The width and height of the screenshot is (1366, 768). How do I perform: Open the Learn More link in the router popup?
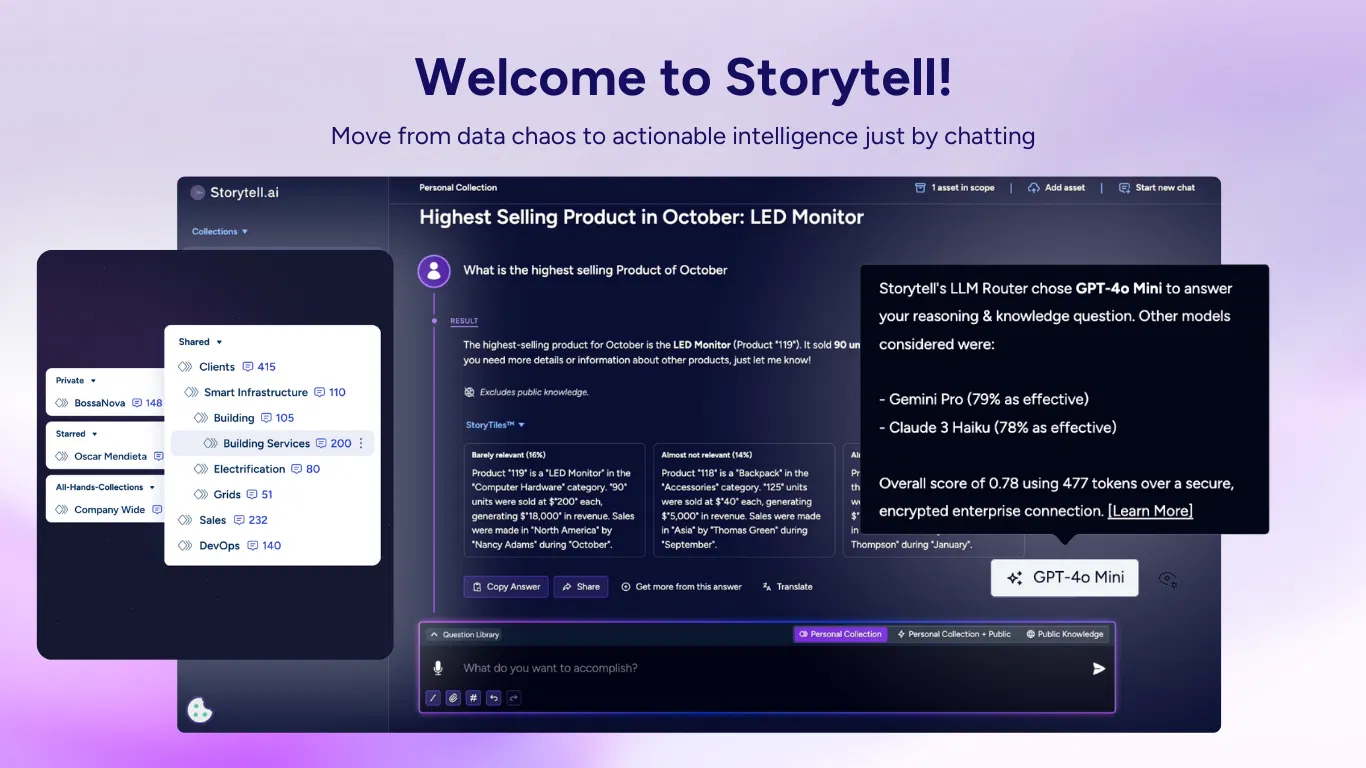[1150, 510]
